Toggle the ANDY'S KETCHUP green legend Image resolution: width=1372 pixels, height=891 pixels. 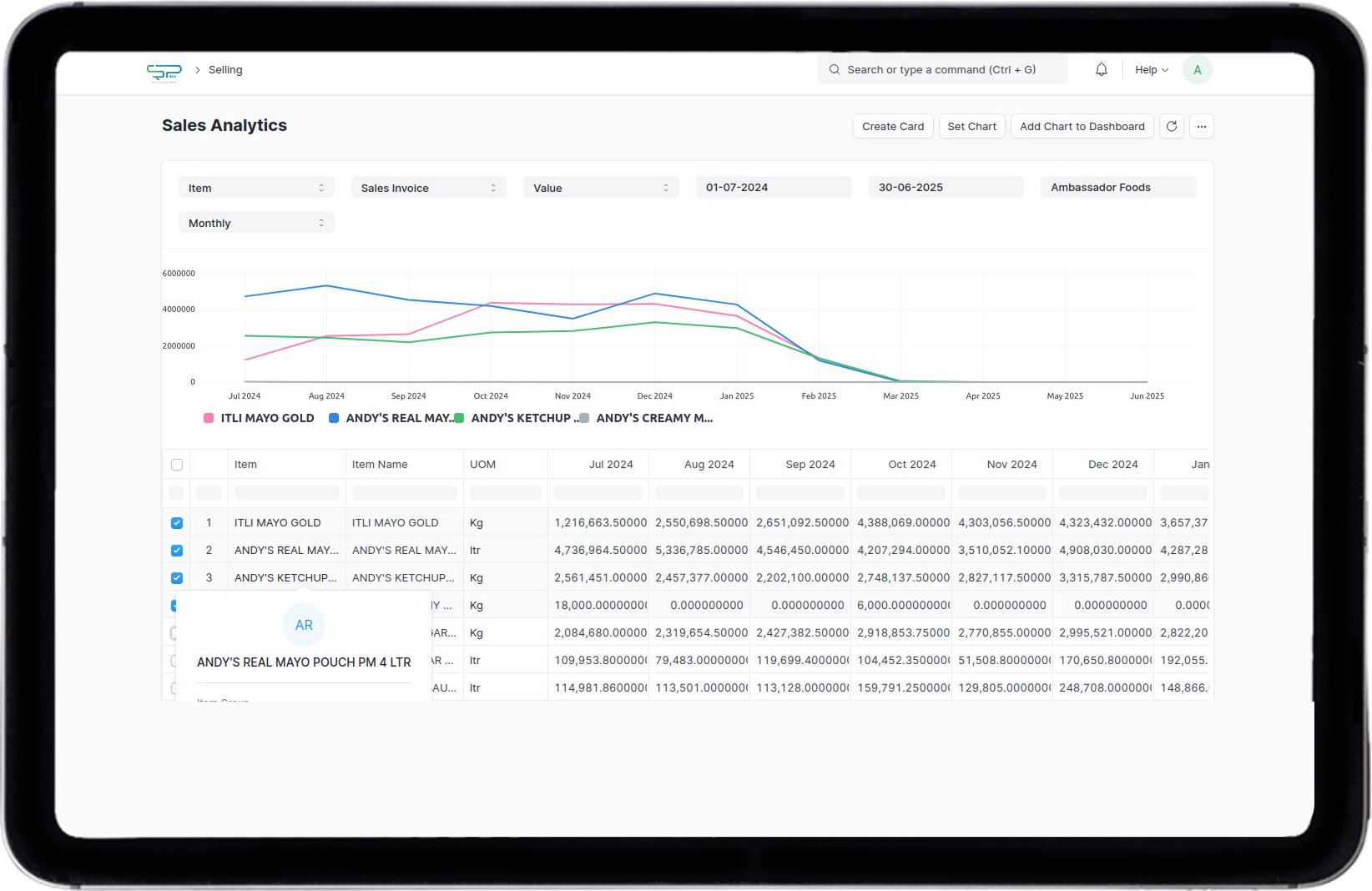[x=517, y=418]
